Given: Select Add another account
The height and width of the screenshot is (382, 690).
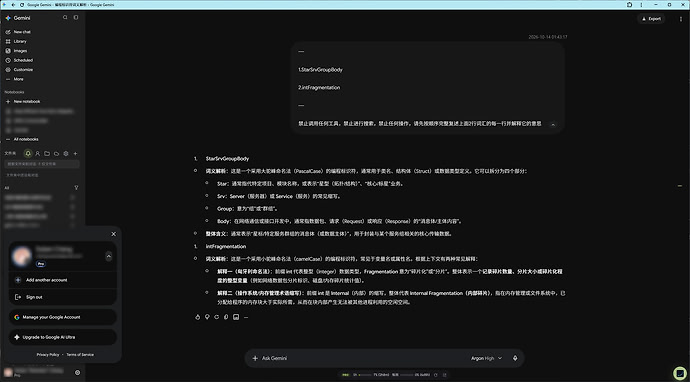Looking at the screenshot, I should click(63, 280).
